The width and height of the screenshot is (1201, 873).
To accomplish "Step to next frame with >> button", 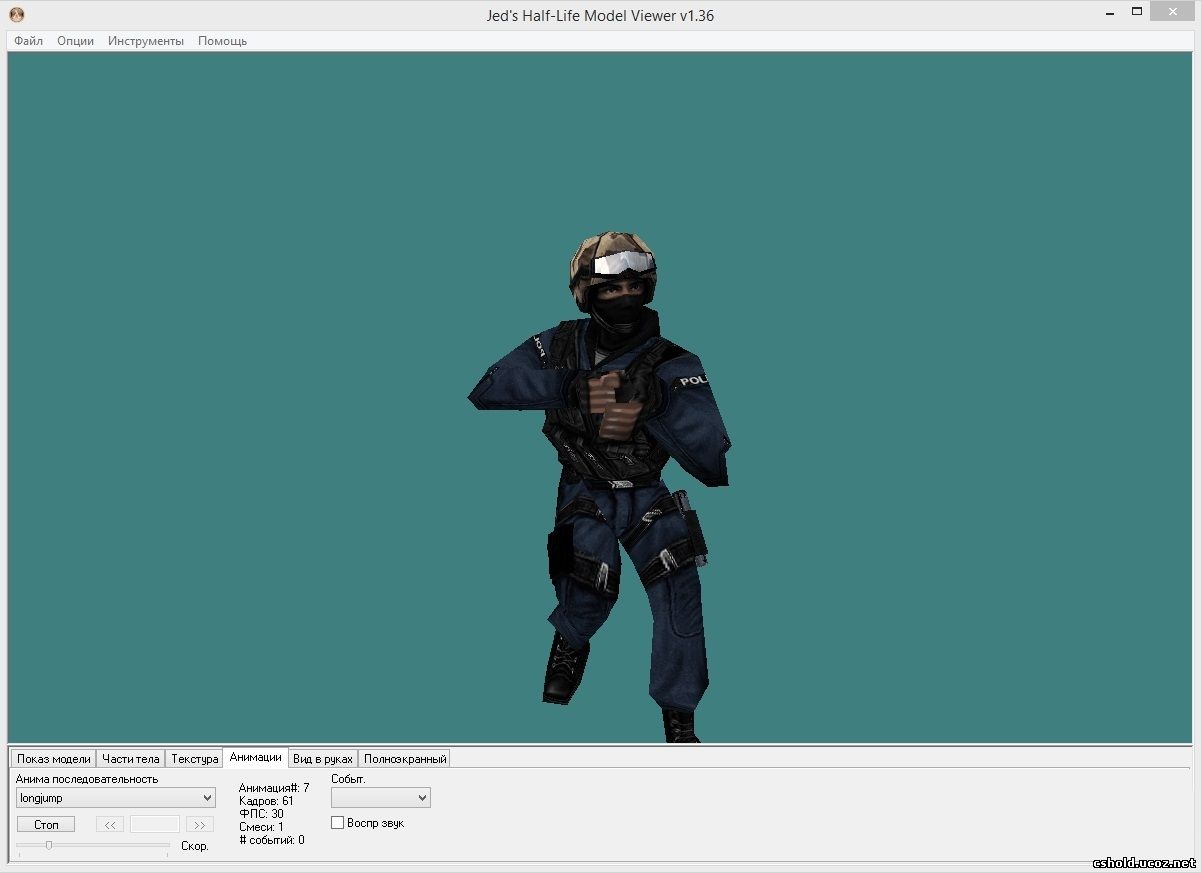I will coord(200,825).
